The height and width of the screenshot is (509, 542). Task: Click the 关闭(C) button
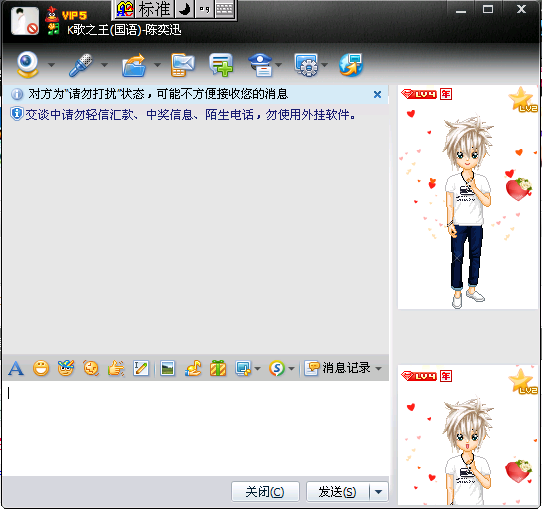(265, 491)
